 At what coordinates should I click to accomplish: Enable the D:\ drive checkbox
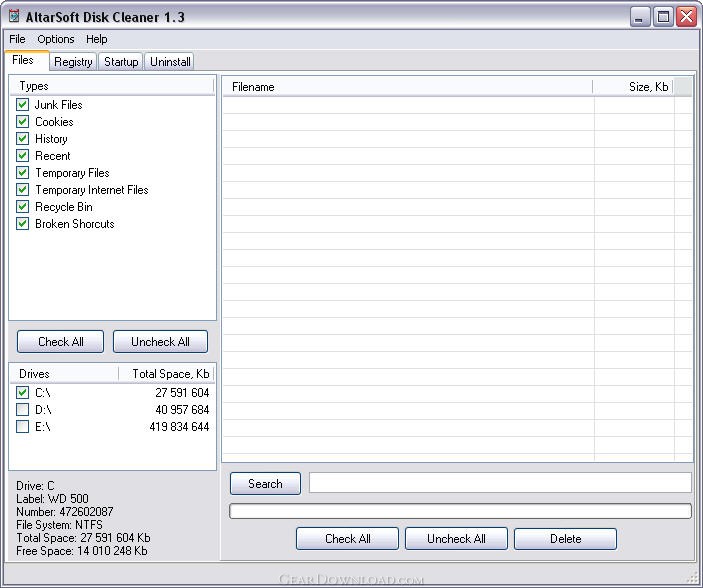[x=22, y=409]
